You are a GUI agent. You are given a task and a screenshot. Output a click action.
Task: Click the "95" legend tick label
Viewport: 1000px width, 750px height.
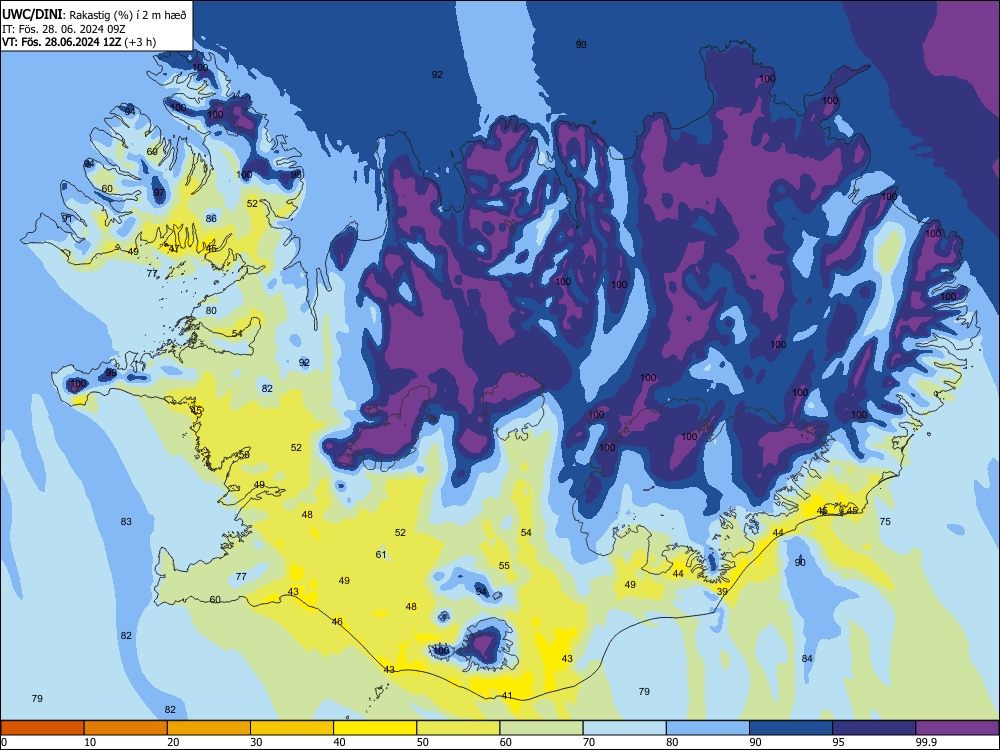point(839,742)
